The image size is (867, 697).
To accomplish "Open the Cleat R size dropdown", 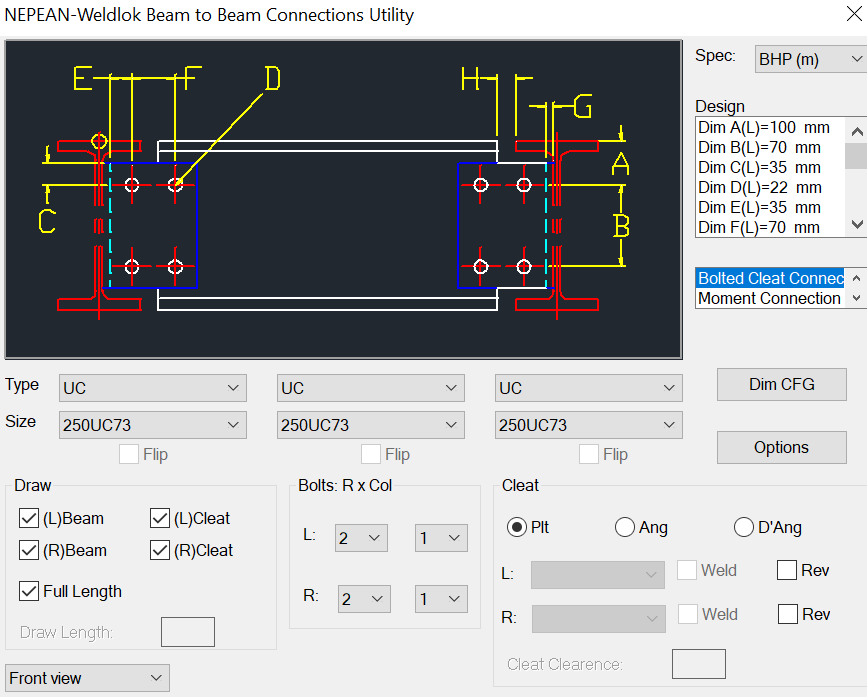I will click(599, 619).
